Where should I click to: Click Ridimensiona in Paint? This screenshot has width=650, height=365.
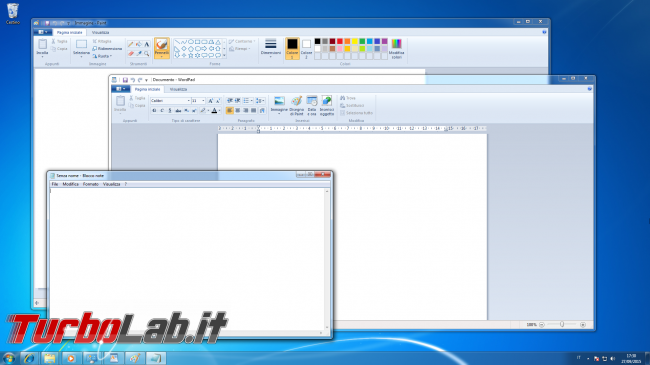click(x=107, y=49)
